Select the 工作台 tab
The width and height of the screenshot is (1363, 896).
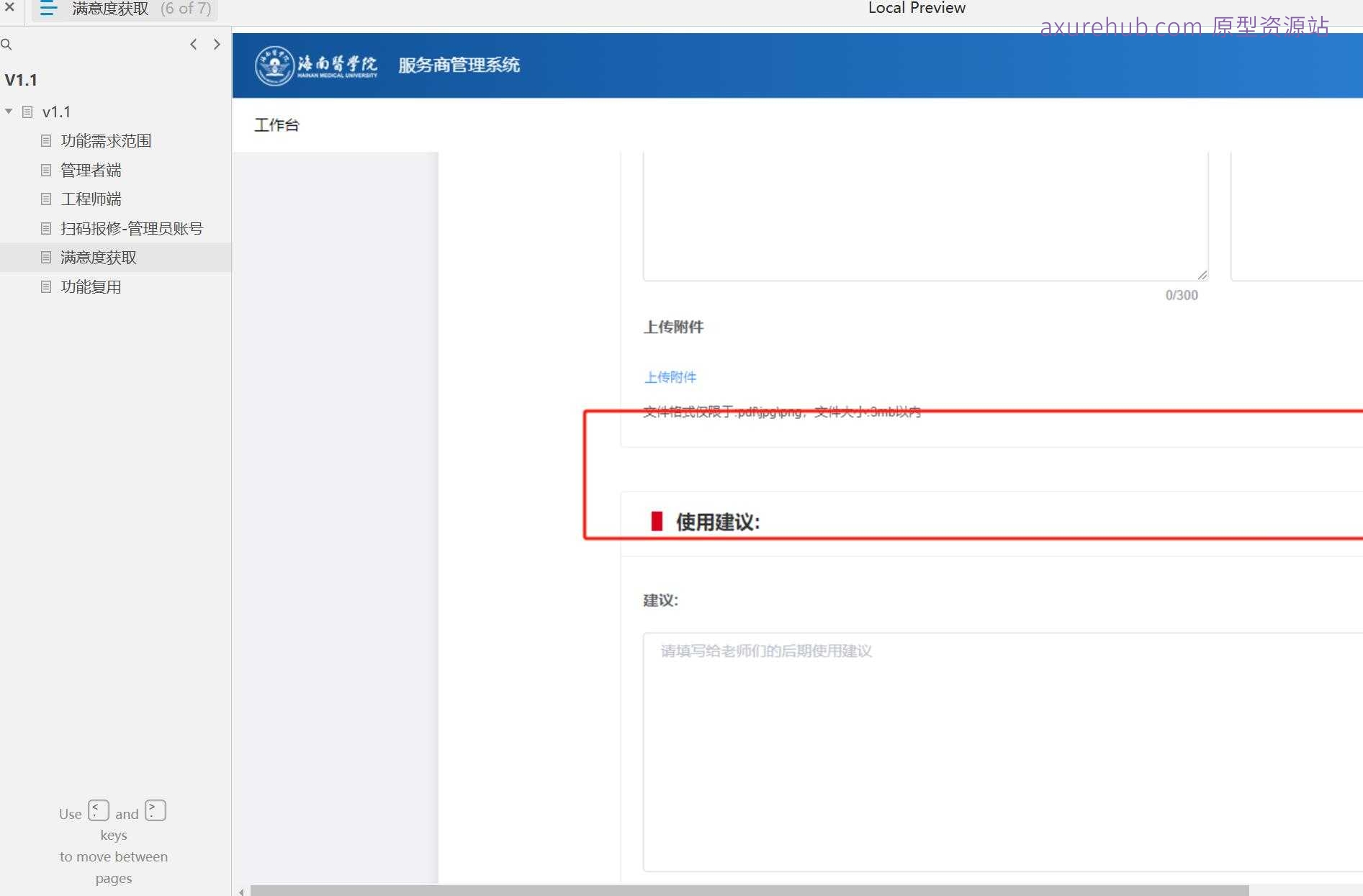point(276,124)
